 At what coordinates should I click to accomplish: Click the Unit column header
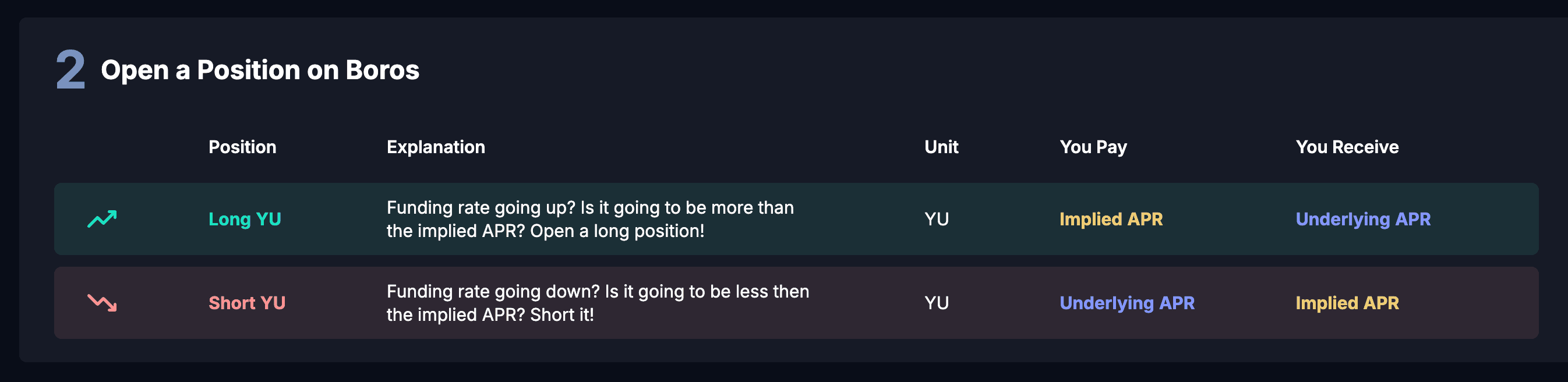pyautogui.click(x=941, y=147)
